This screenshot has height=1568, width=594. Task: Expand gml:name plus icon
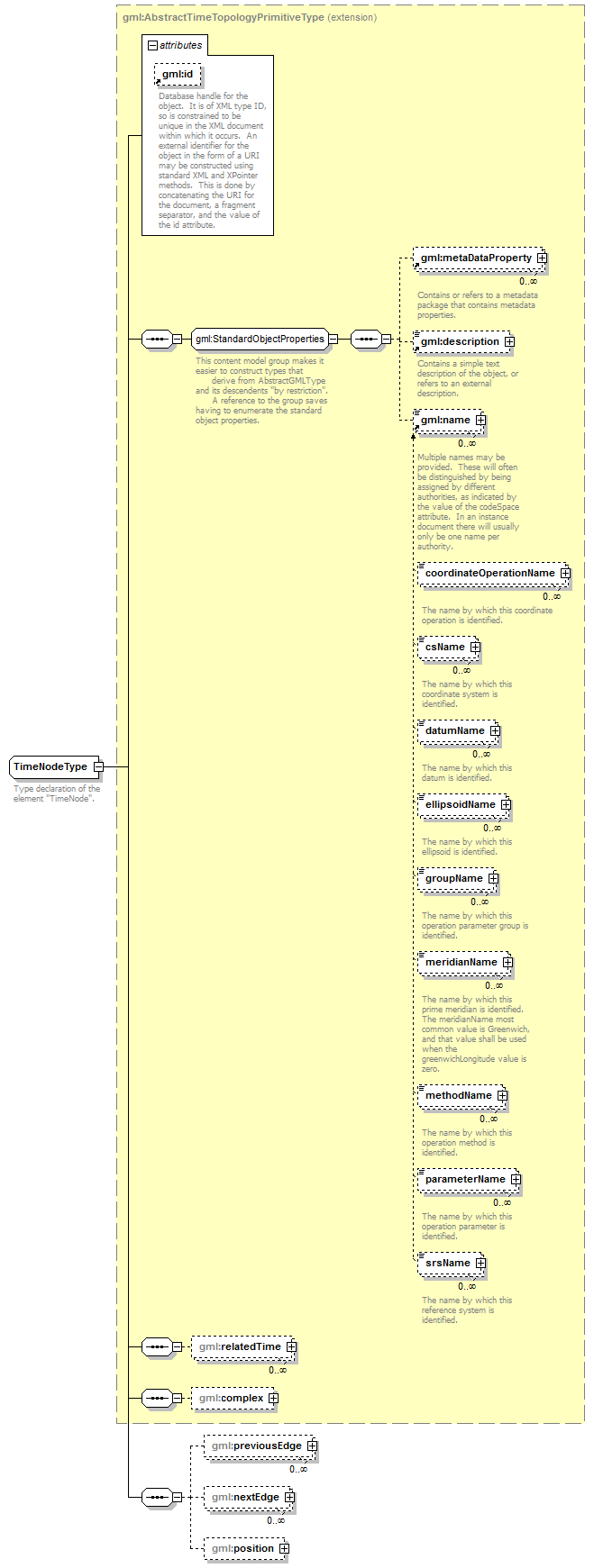click(480, 420)
